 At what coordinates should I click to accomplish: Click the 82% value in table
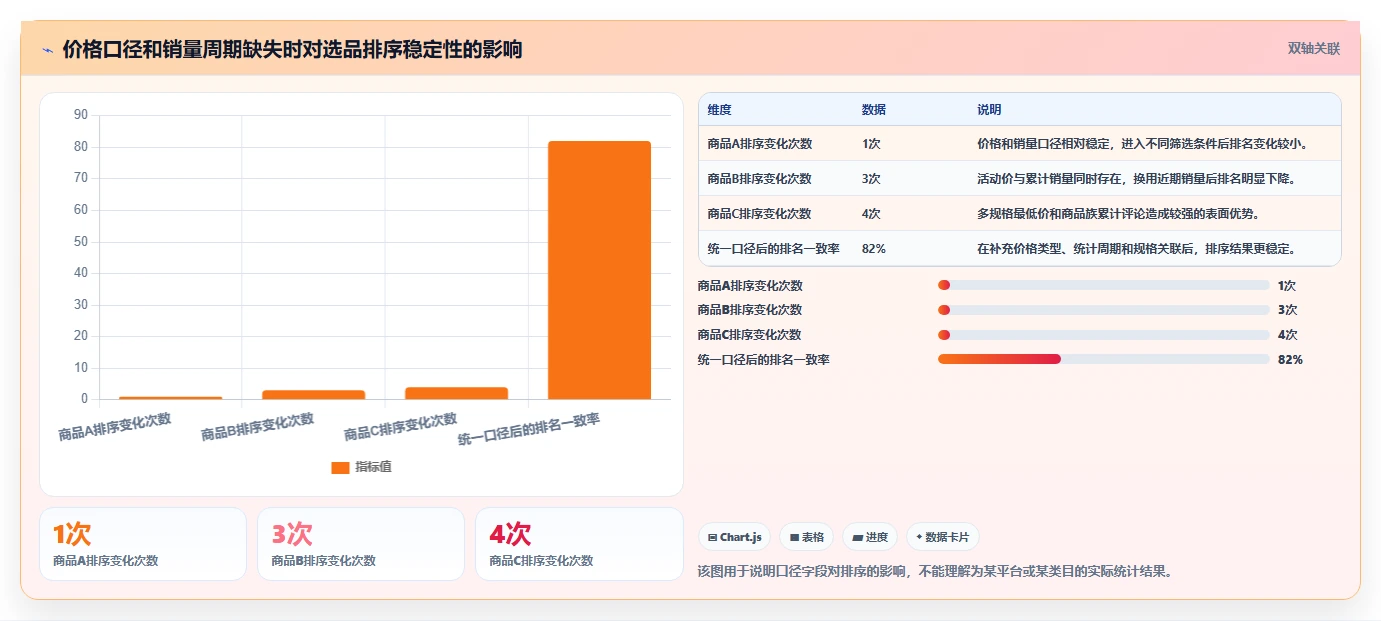coord(873,249)
